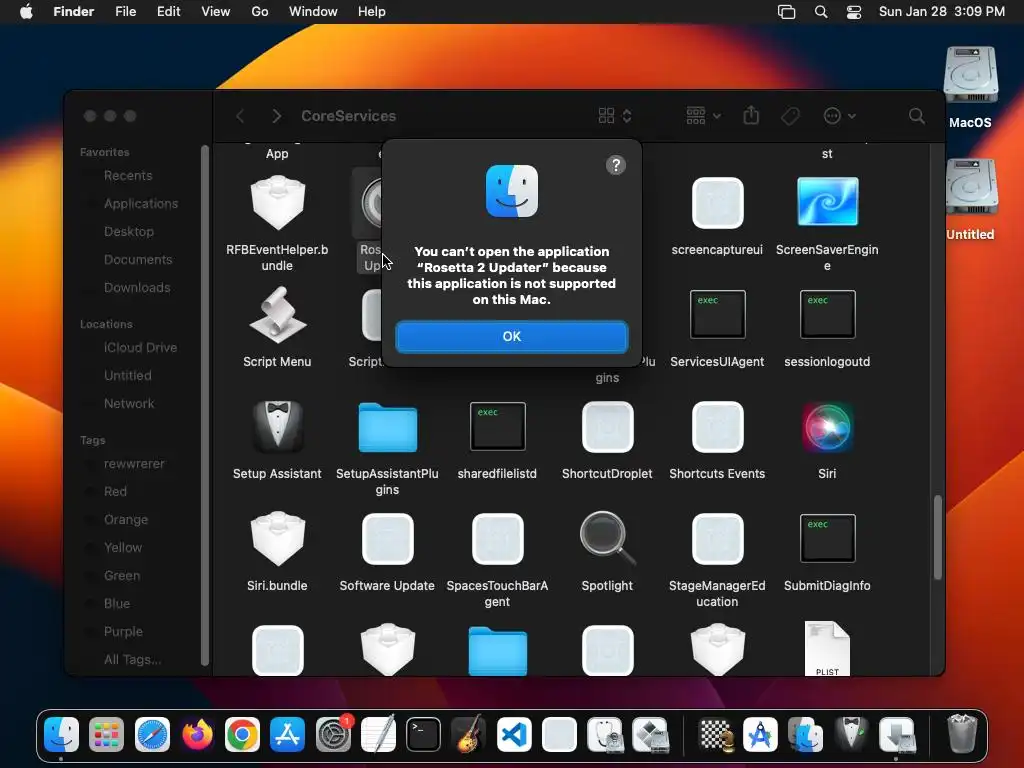Open the icon view switcher dropdown
Viewport: 1024px width, 768px height.
(x=615, y=116)
